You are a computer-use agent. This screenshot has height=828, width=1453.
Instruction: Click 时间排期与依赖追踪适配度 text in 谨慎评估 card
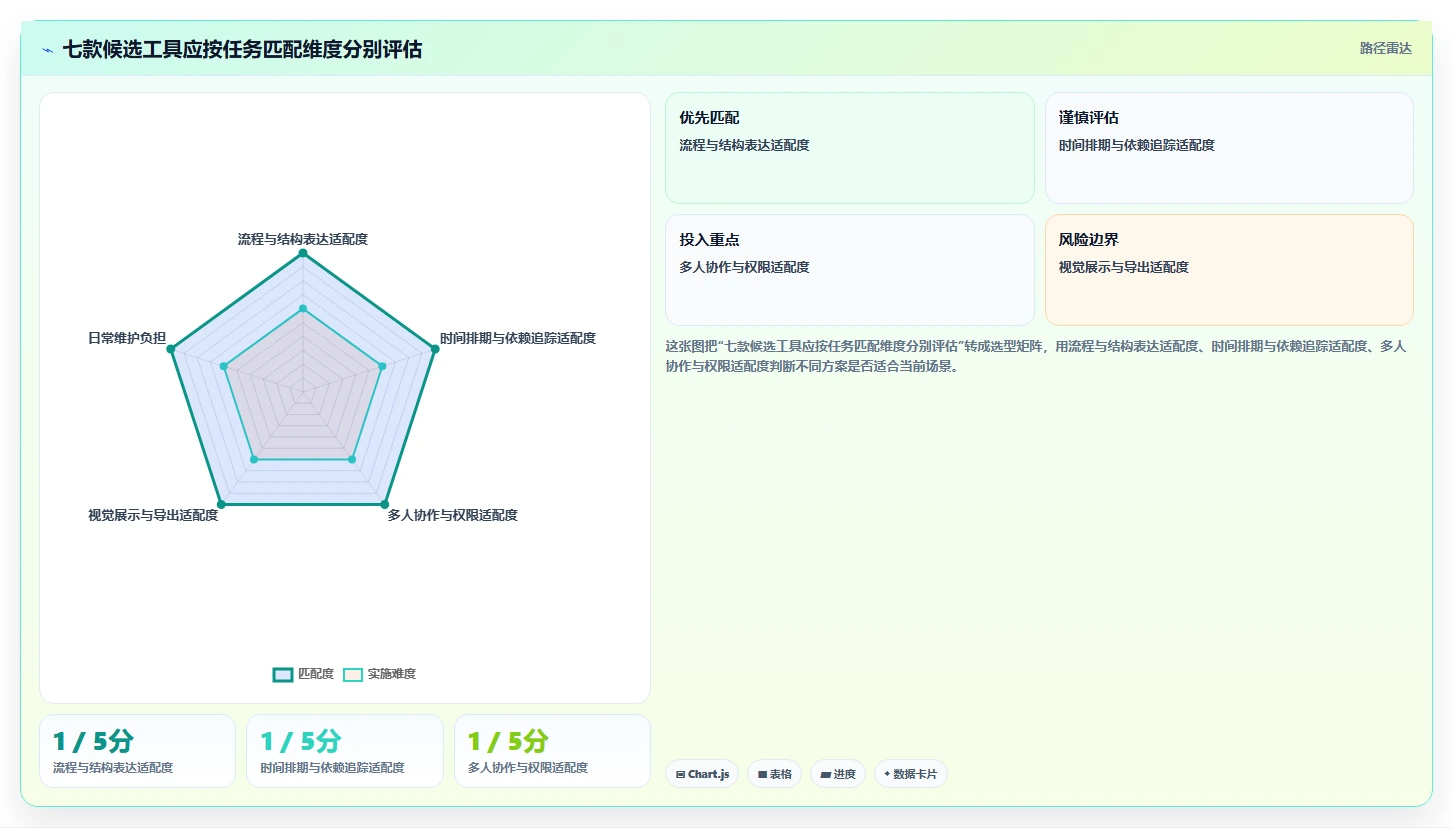point(1137,145)
